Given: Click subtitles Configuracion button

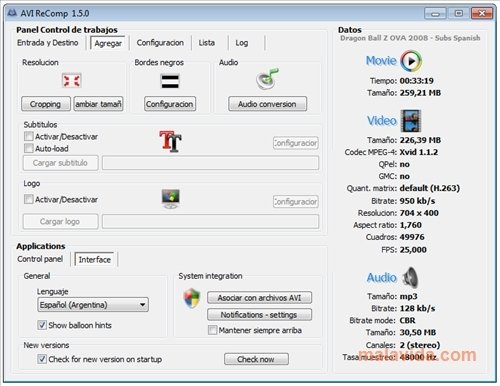Looking at the screenshot, I should click(x=295, y=143).
